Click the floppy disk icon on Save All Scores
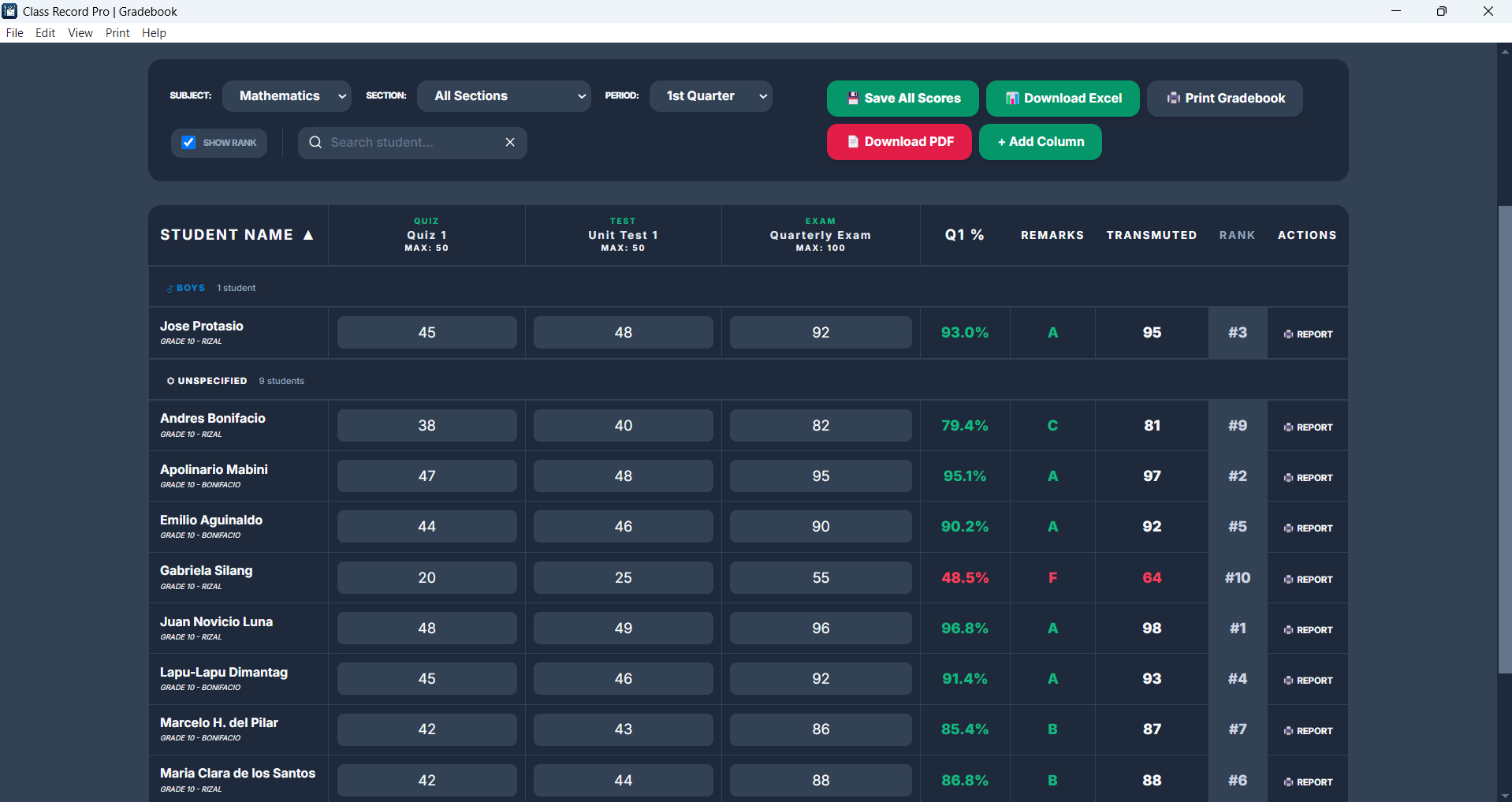Viewport: 1512px width, 802px height. click(852, 99)
